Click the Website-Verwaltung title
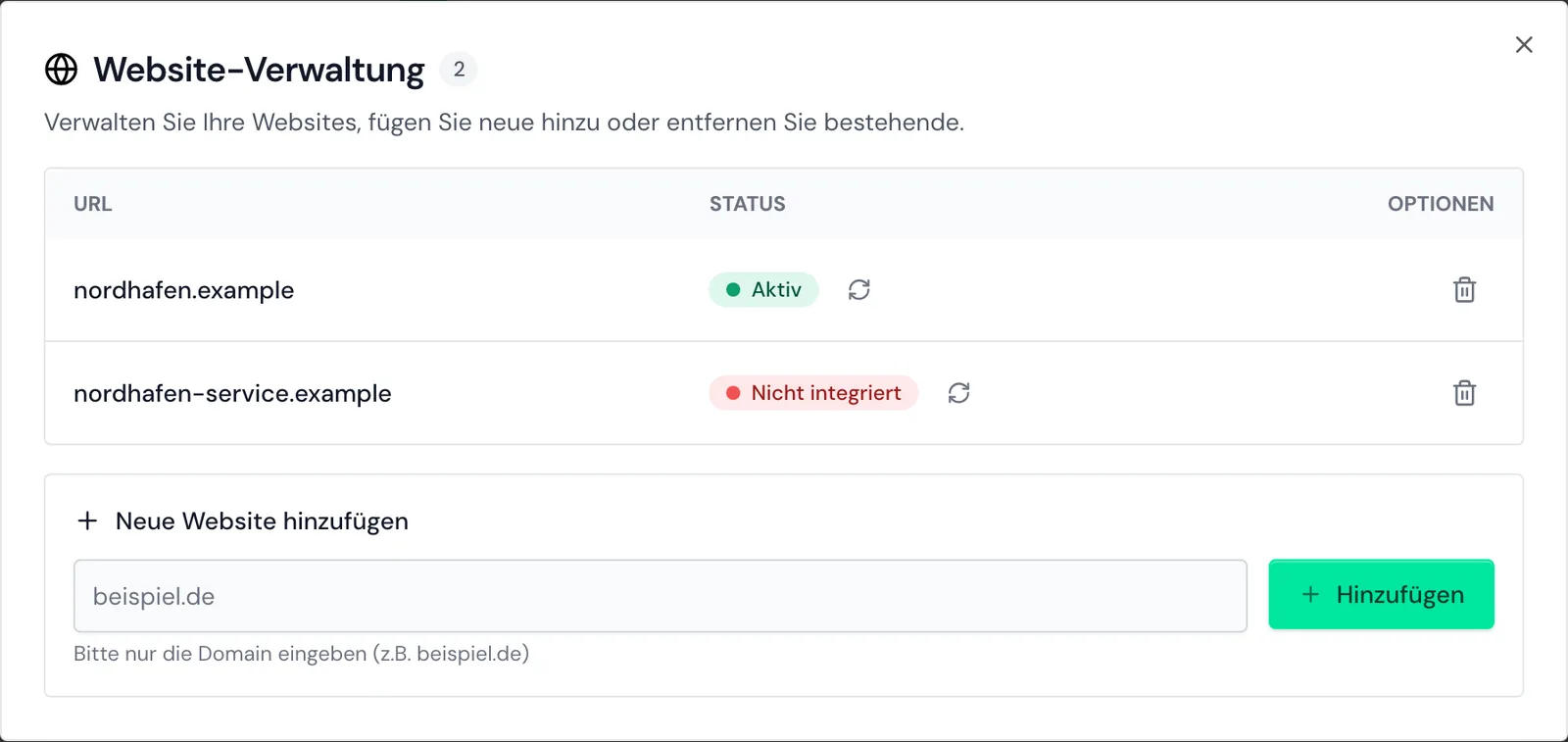This screenshot has width=1568, height=742. click(x=259, y=71)
